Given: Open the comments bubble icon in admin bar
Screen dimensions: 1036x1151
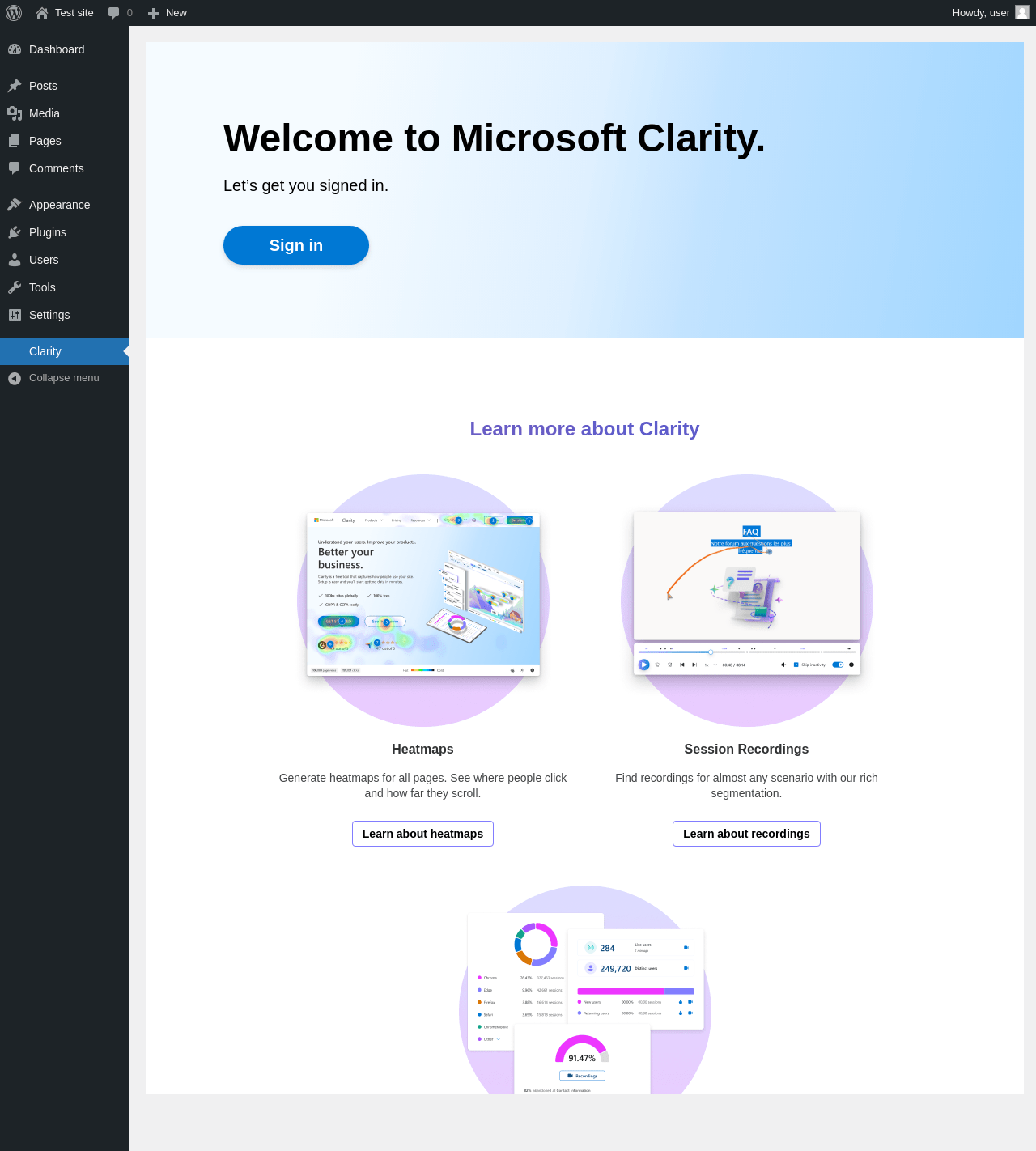Looking at the screenshot, I should [114, 13].
